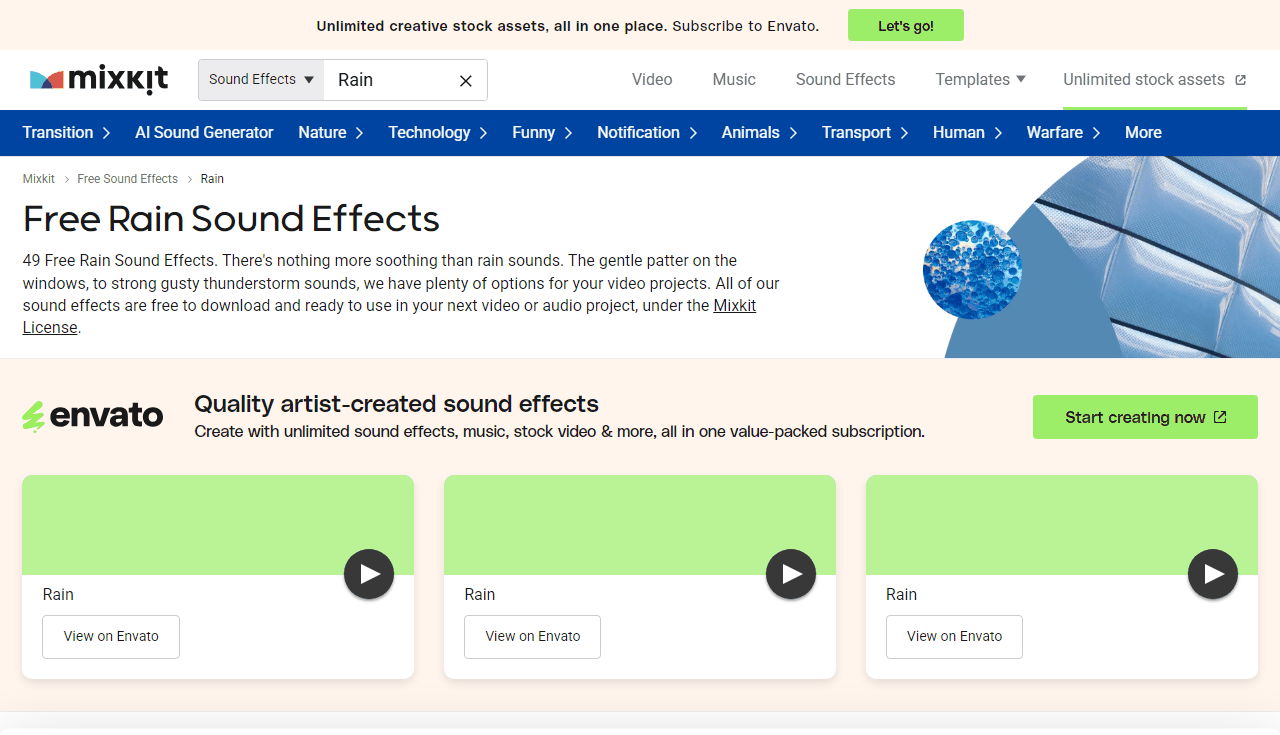
Task: Click View on Envato in third card
Action: coord(954,637)
